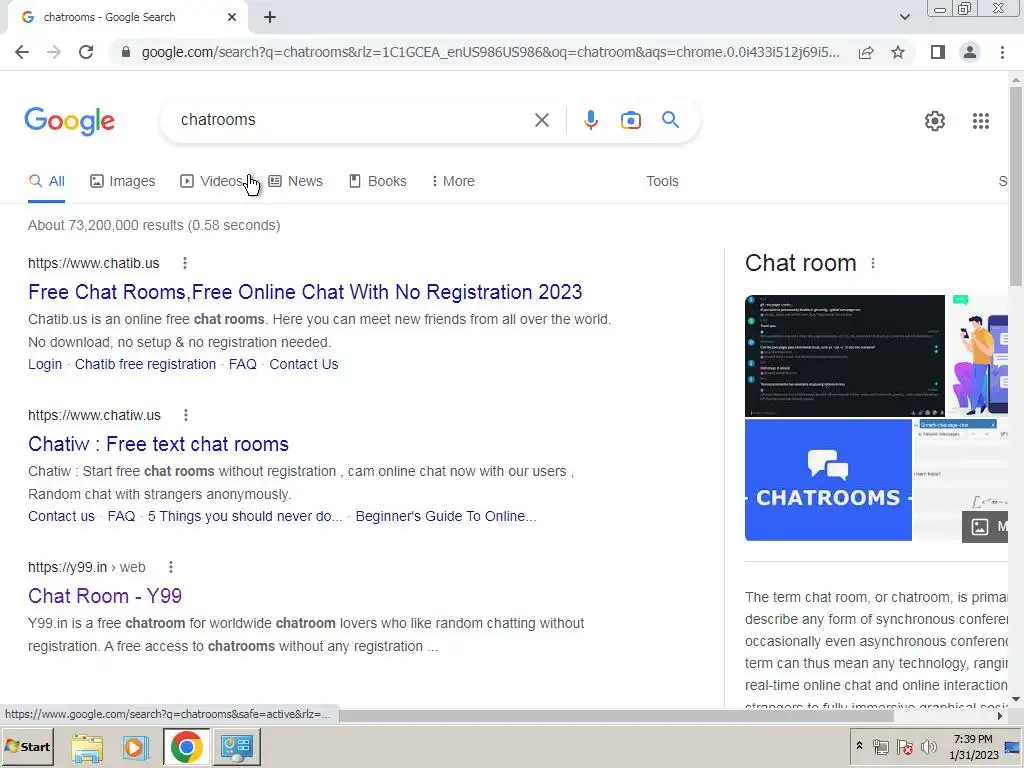Open Google apps grid

(x=980, y=121)
